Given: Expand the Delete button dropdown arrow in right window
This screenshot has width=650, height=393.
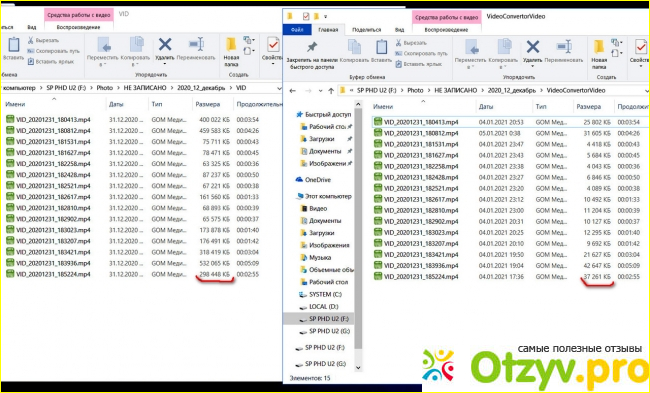Looking at the screenshot, I should [532, 66].
